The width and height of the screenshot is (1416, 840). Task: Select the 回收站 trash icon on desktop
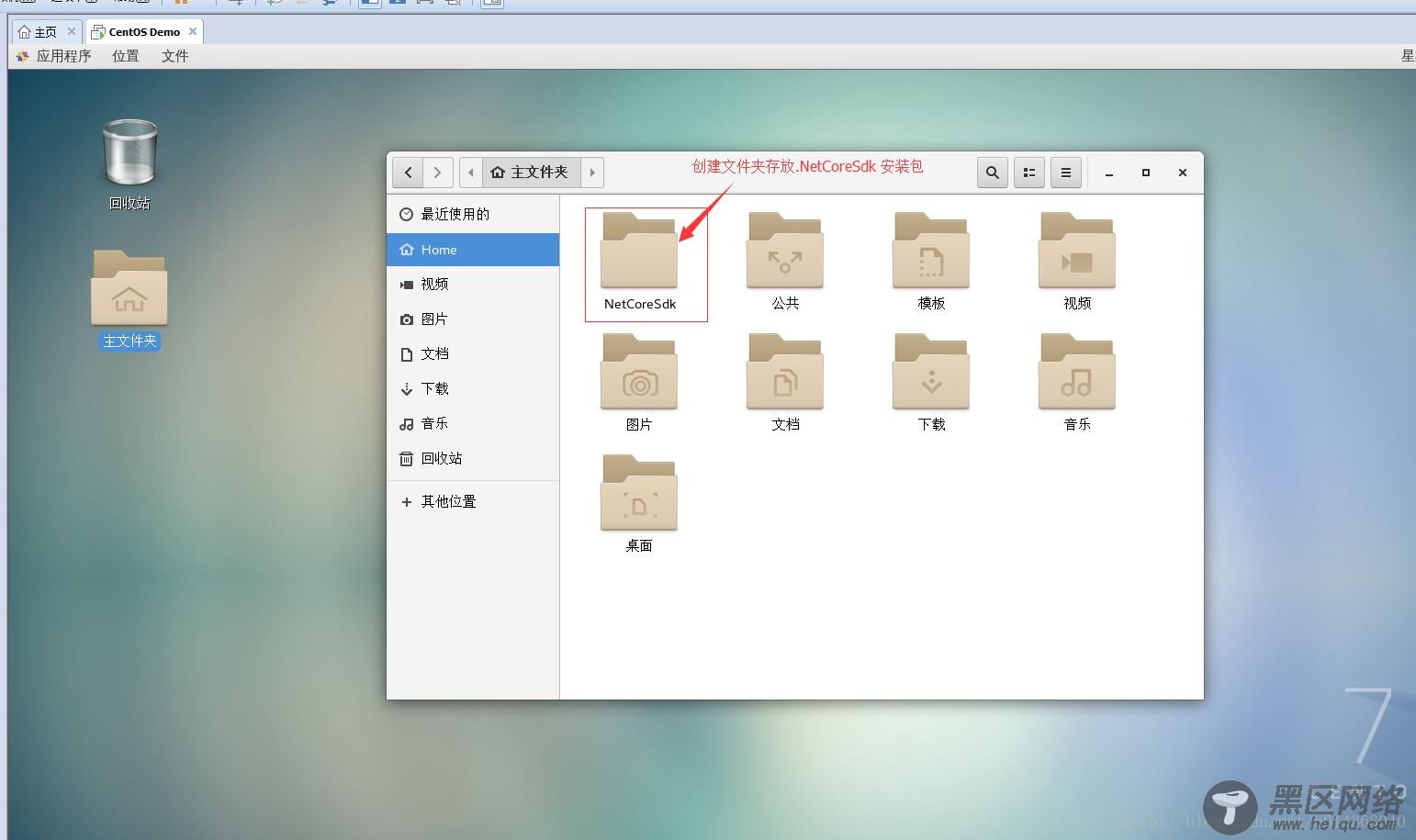coord(129,165)
